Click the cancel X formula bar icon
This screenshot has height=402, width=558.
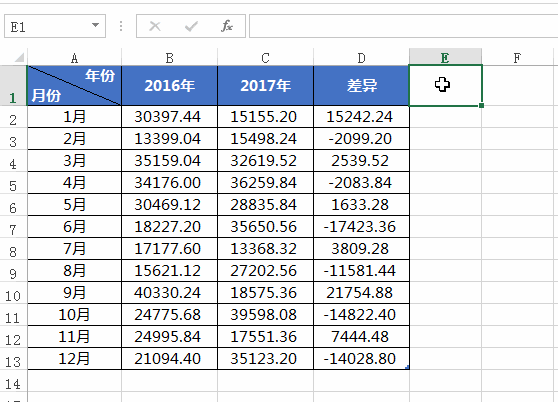[x=155, y=26]
